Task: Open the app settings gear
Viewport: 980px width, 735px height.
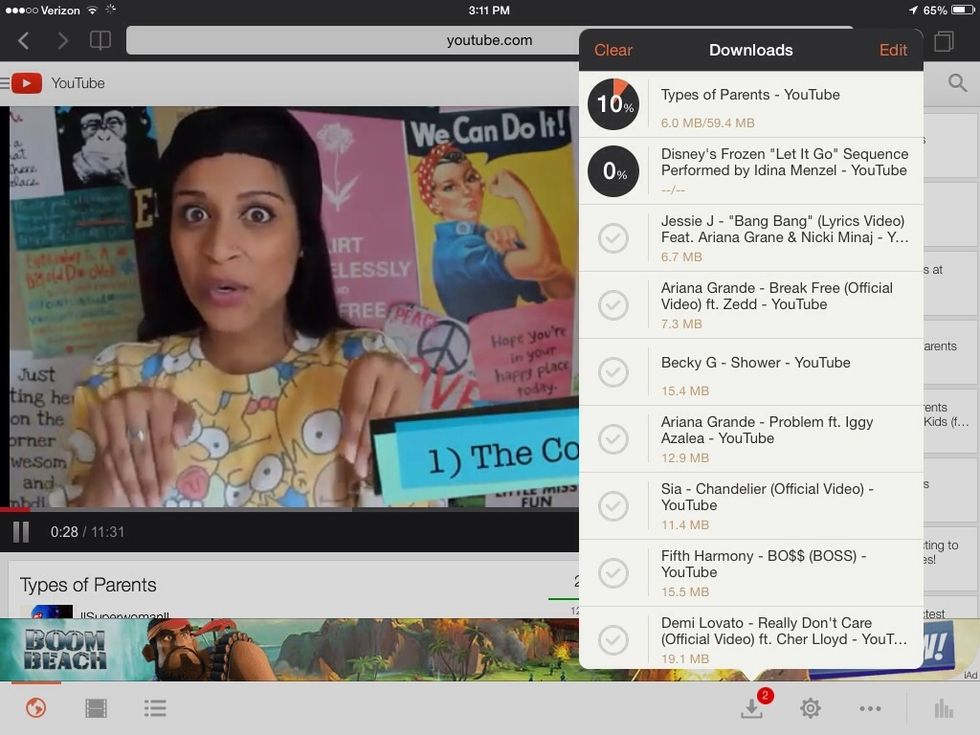Action: [812, 707]
